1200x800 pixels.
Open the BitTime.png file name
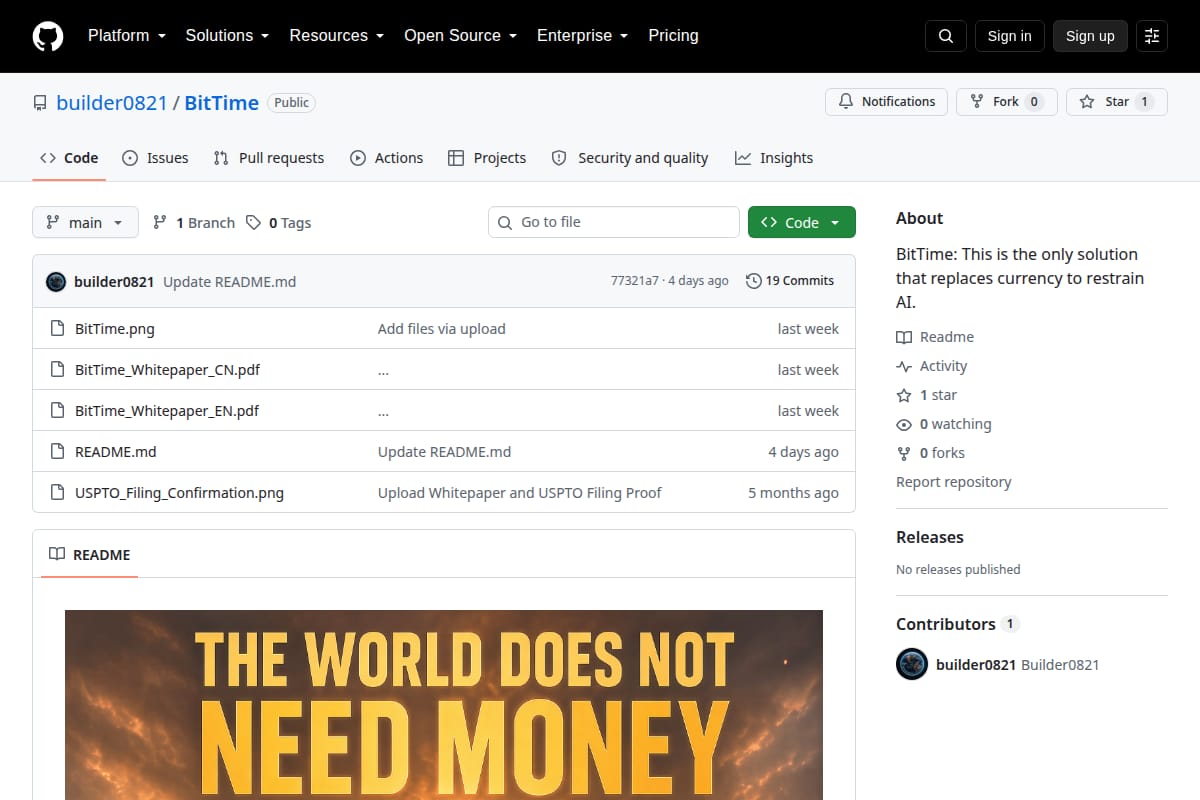click(x=115, y=329)
